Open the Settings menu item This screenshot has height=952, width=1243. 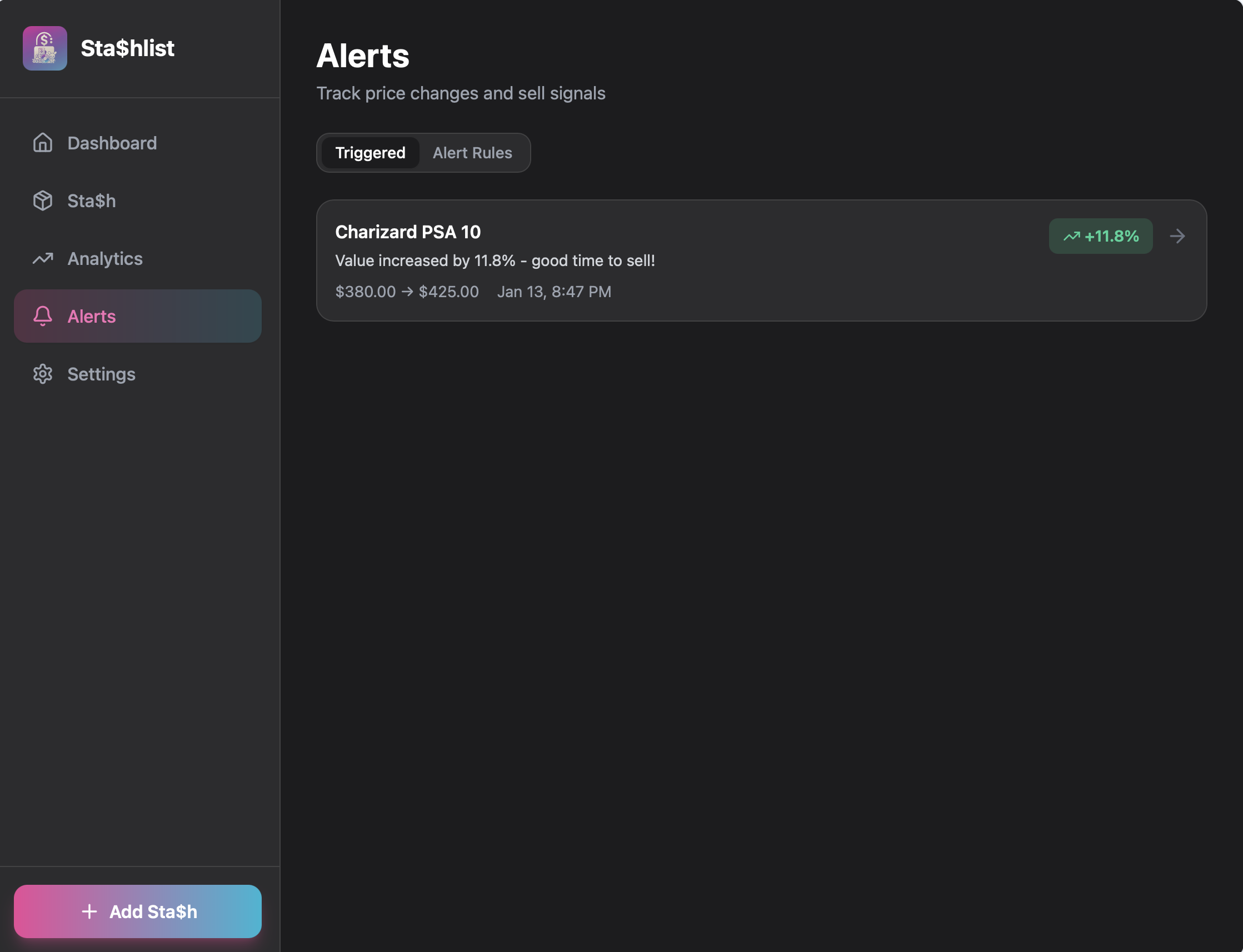click(x=102, y=374)
